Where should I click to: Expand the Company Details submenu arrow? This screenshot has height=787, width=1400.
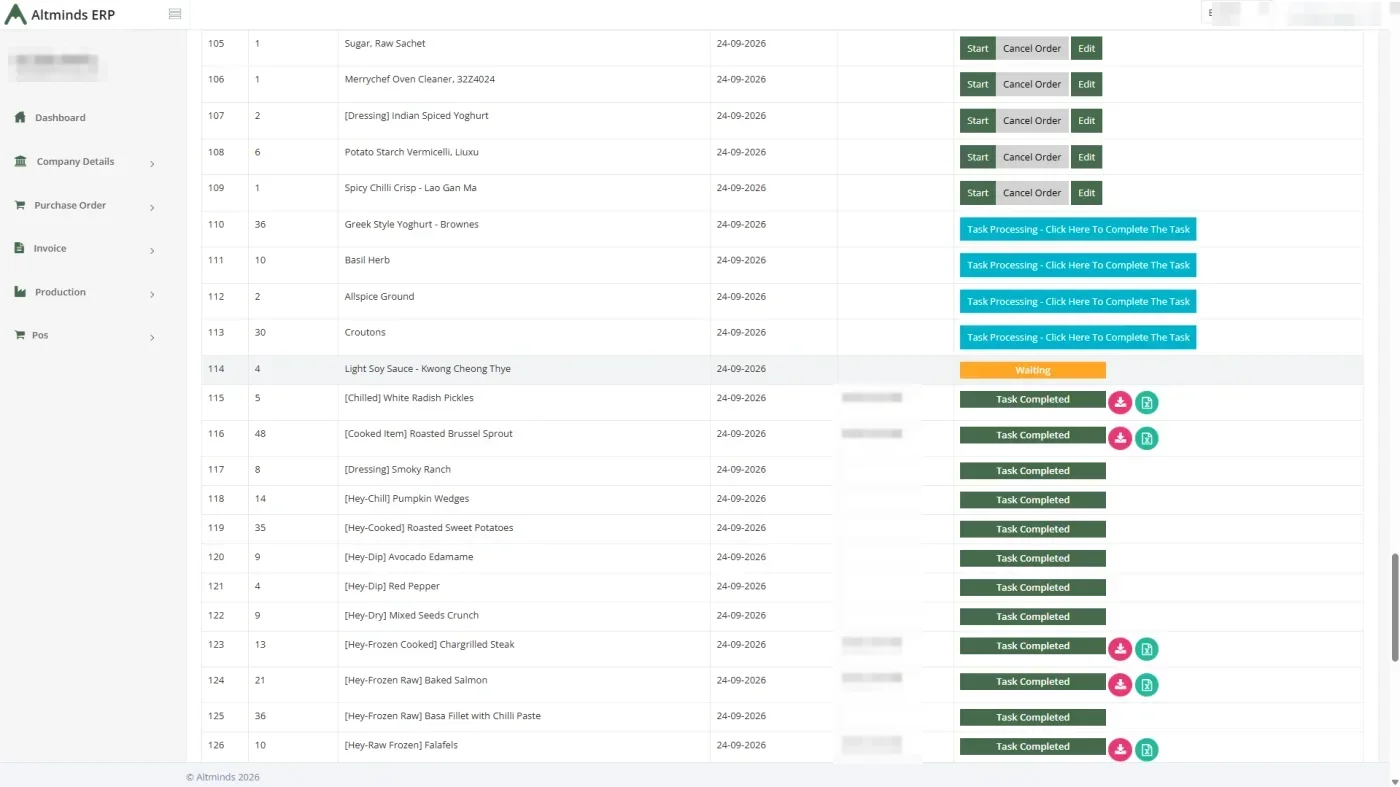(x=152, y=164)
